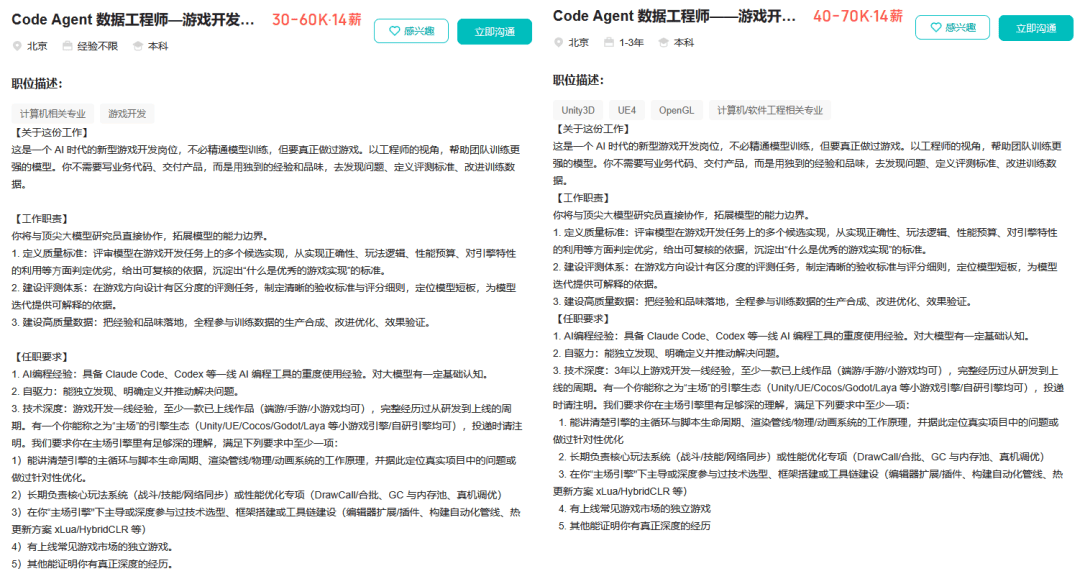This screenshot has height=584, width=1080.
Task: Click left 【任职要求】 heading
Action: point(41,357)
